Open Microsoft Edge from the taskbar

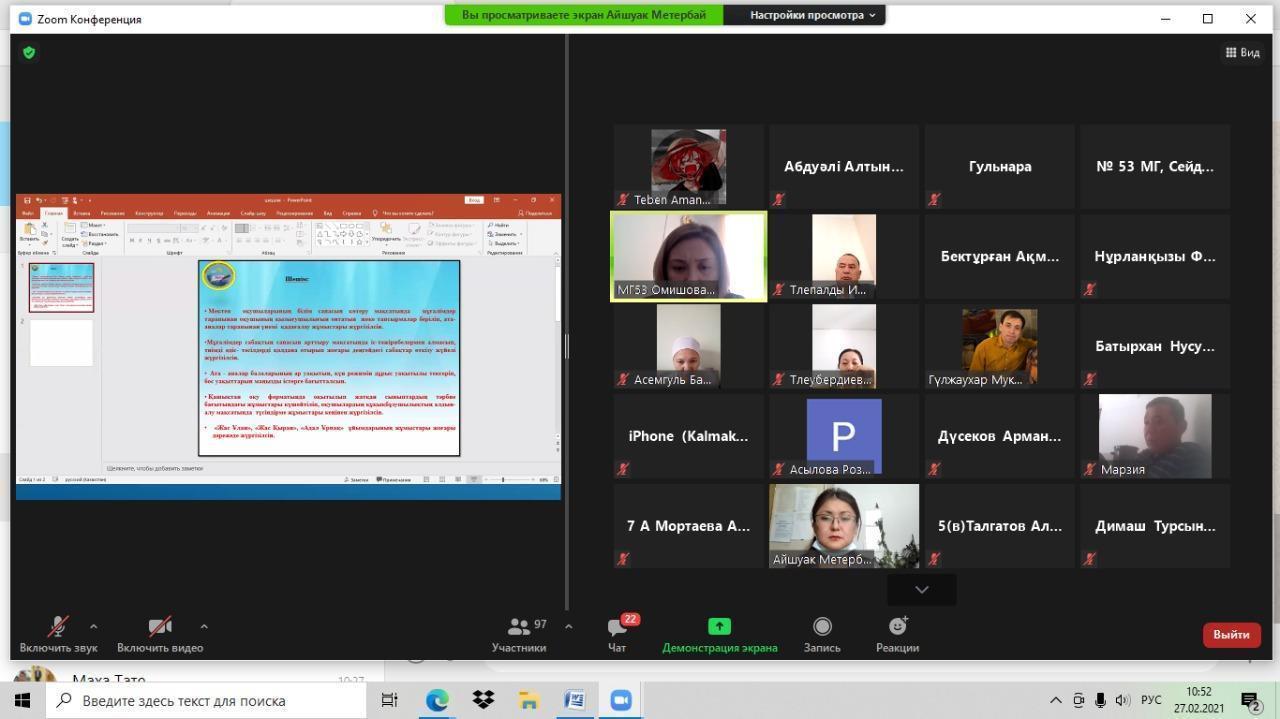click(437, 700)
